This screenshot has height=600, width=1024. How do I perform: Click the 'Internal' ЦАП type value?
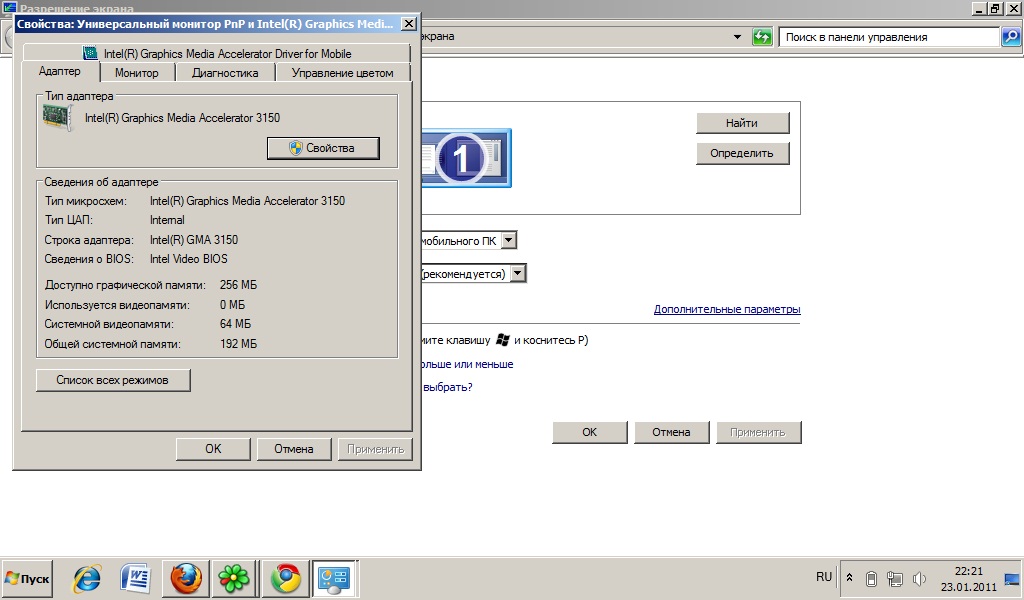(167, 220)
